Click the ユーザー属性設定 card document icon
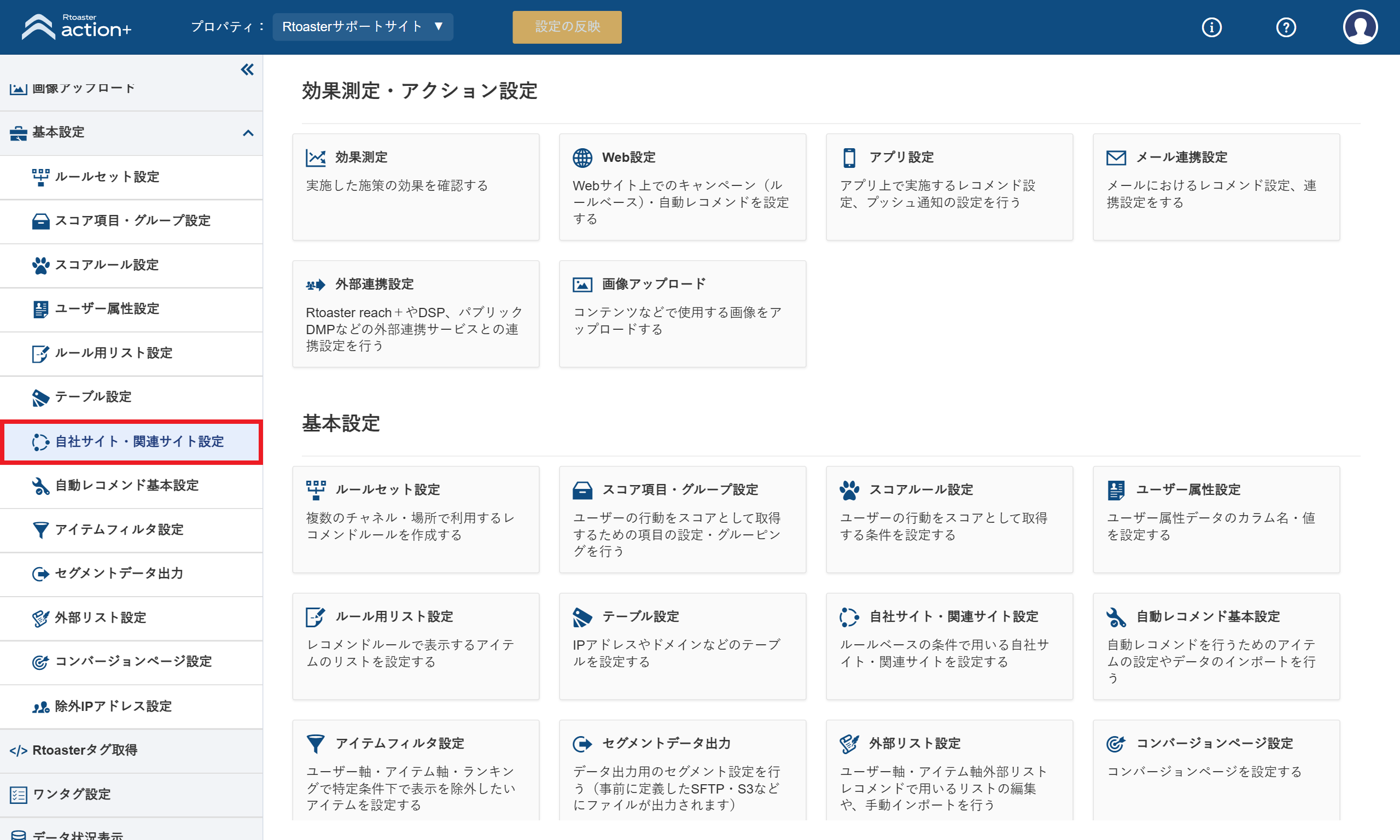 pyautogui.click(x=1116, y=490)
